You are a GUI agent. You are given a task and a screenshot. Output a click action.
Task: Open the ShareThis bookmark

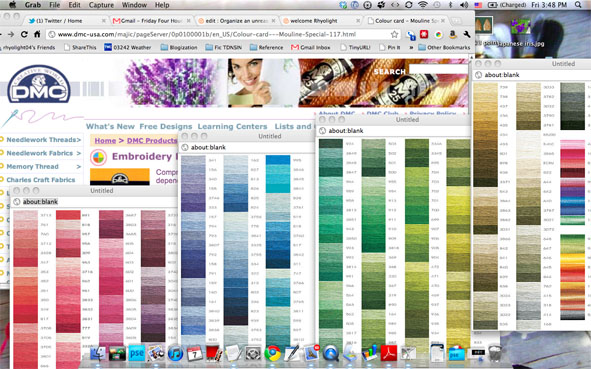point(80,47)
